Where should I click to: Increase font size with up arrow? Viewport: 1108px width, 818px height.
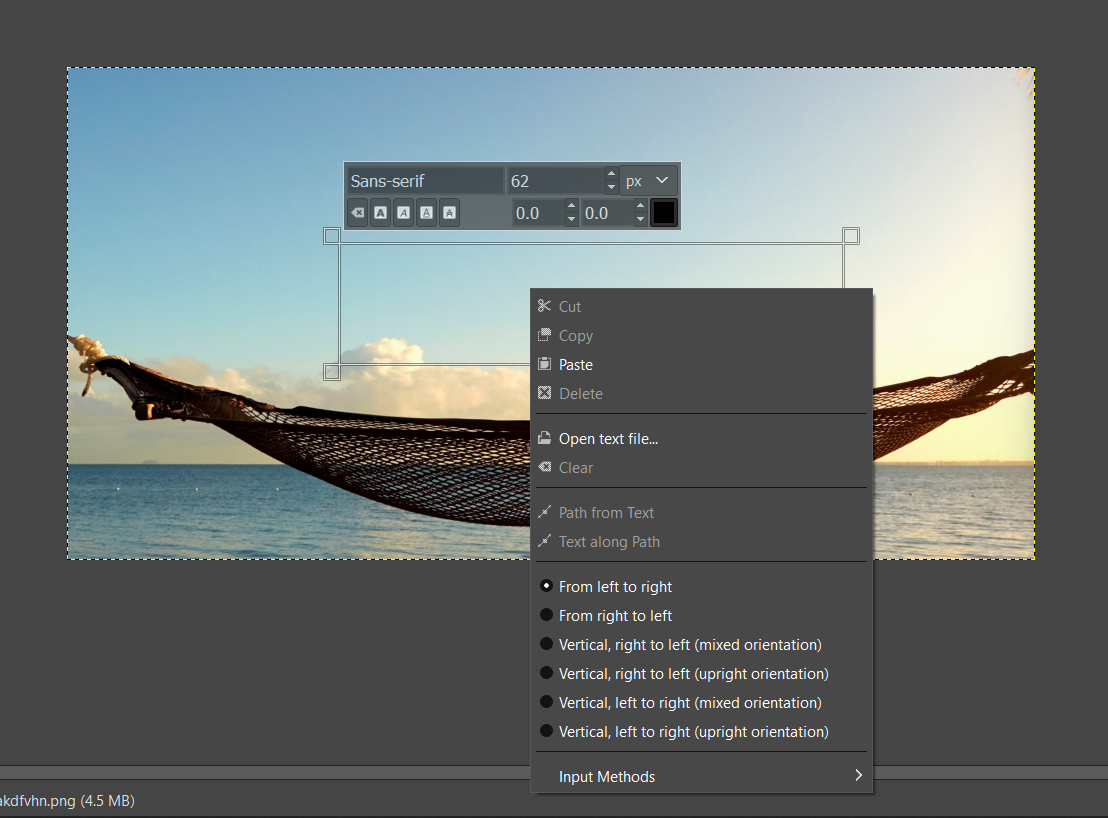(611, 175)
